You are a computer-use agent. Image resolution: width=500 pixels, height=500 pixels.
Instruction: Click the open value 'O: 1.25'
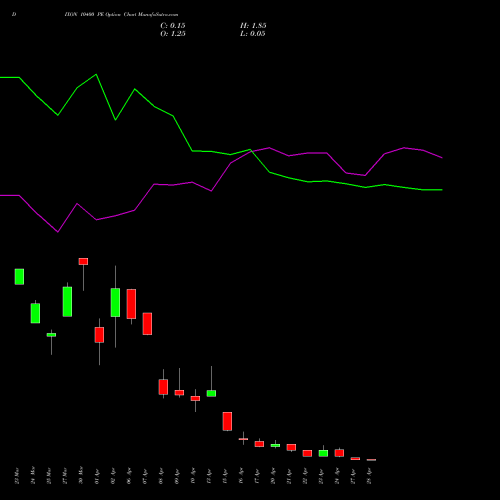[173, 34]
